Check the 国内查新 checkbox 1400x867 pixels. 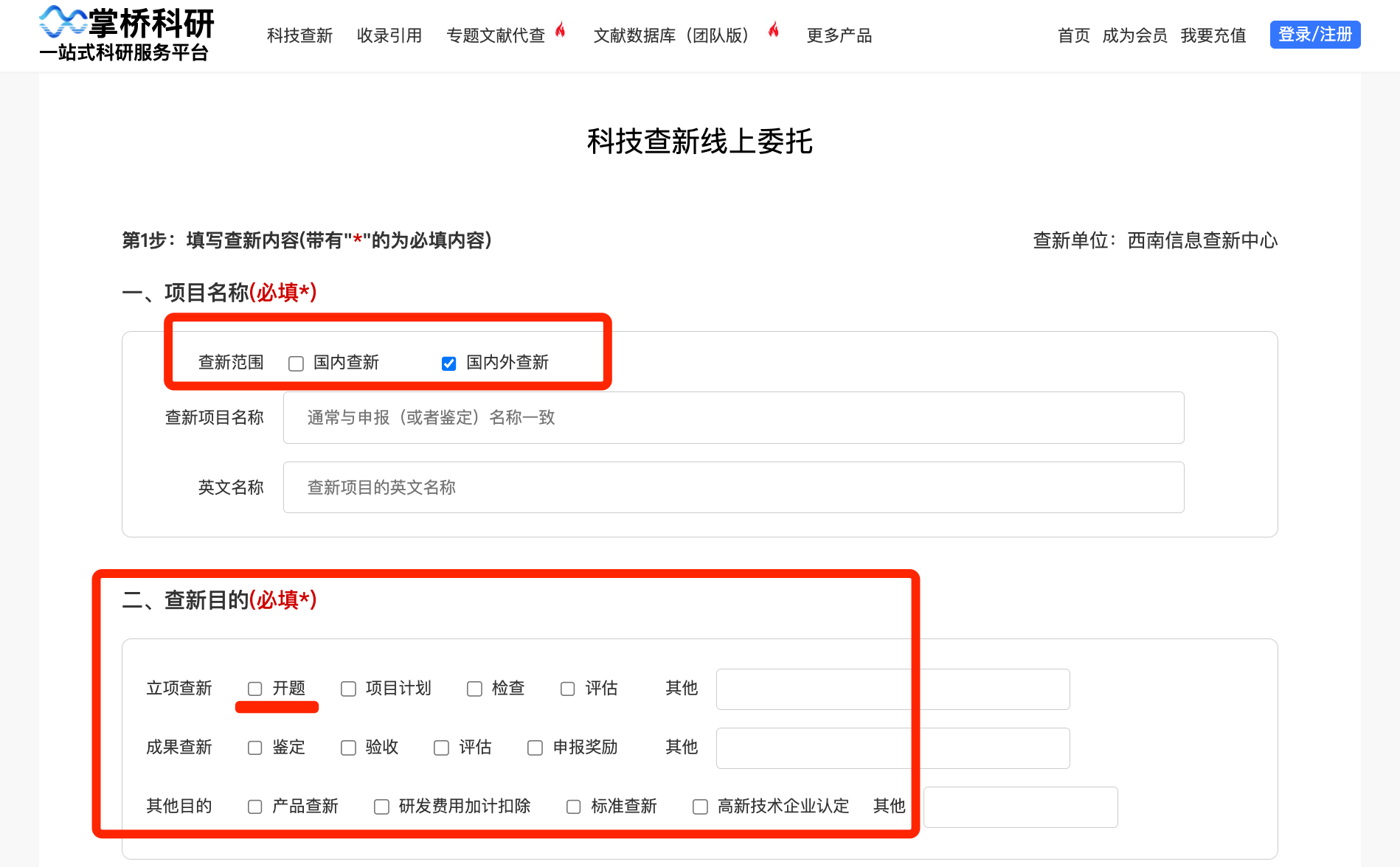coord(297,363)
